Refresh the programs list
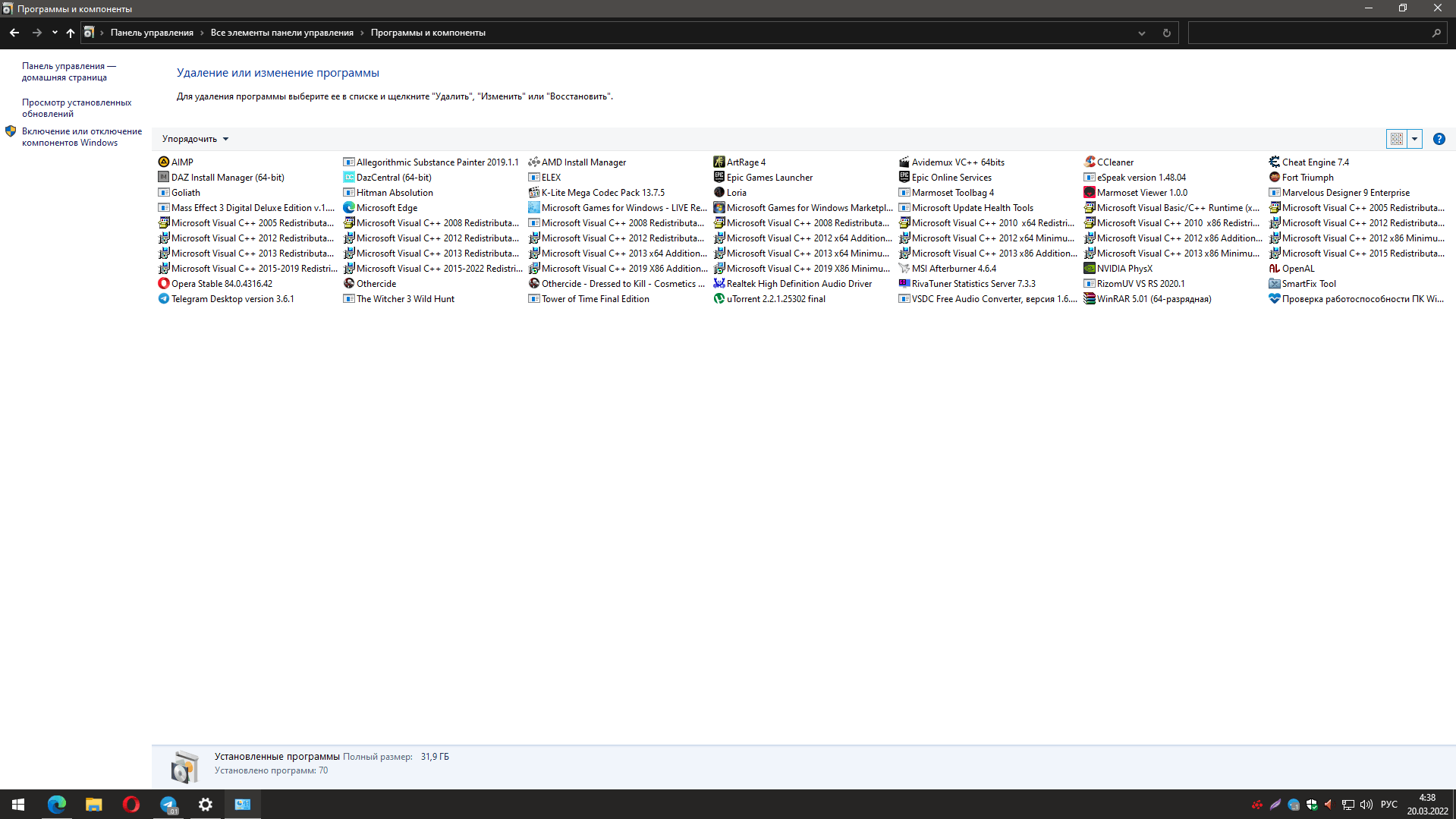 click(x=1166, y=33)
